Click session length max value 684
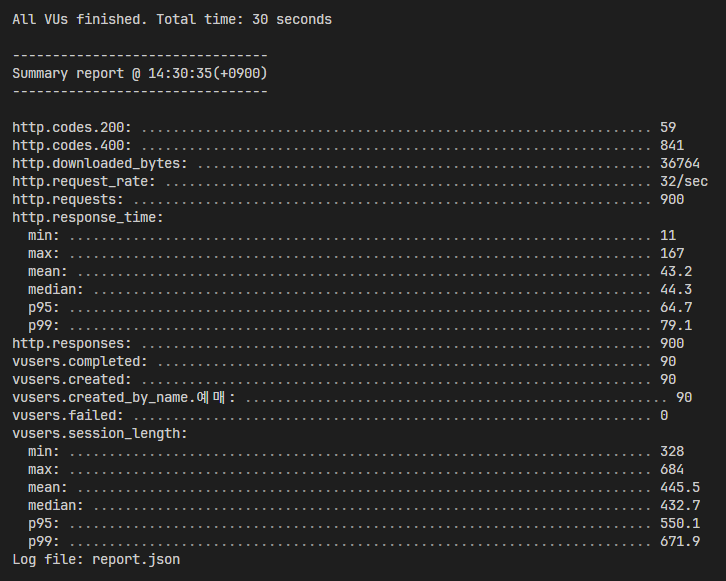726x581 pixels. click(x=672, y=469)
